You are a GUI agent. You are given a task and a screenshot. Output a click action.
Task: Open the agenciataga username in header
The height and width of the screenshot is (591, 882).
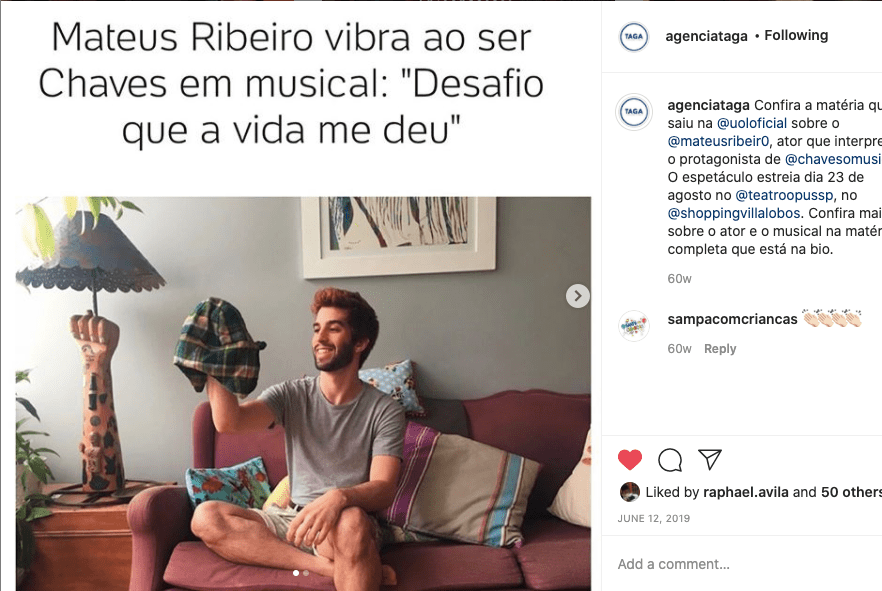click(706, 36)
